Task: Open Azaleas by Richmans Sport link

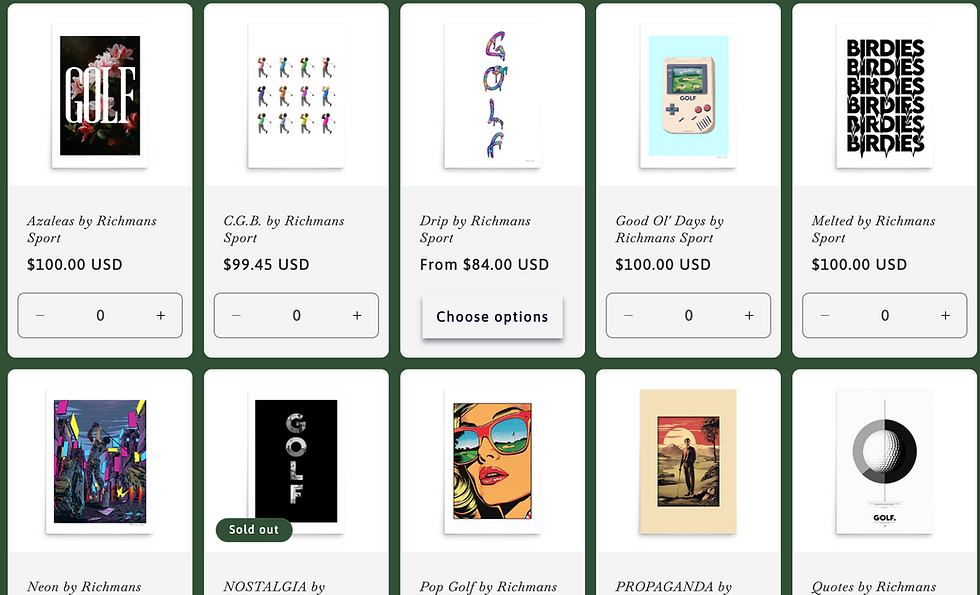Action: point(92,229)
